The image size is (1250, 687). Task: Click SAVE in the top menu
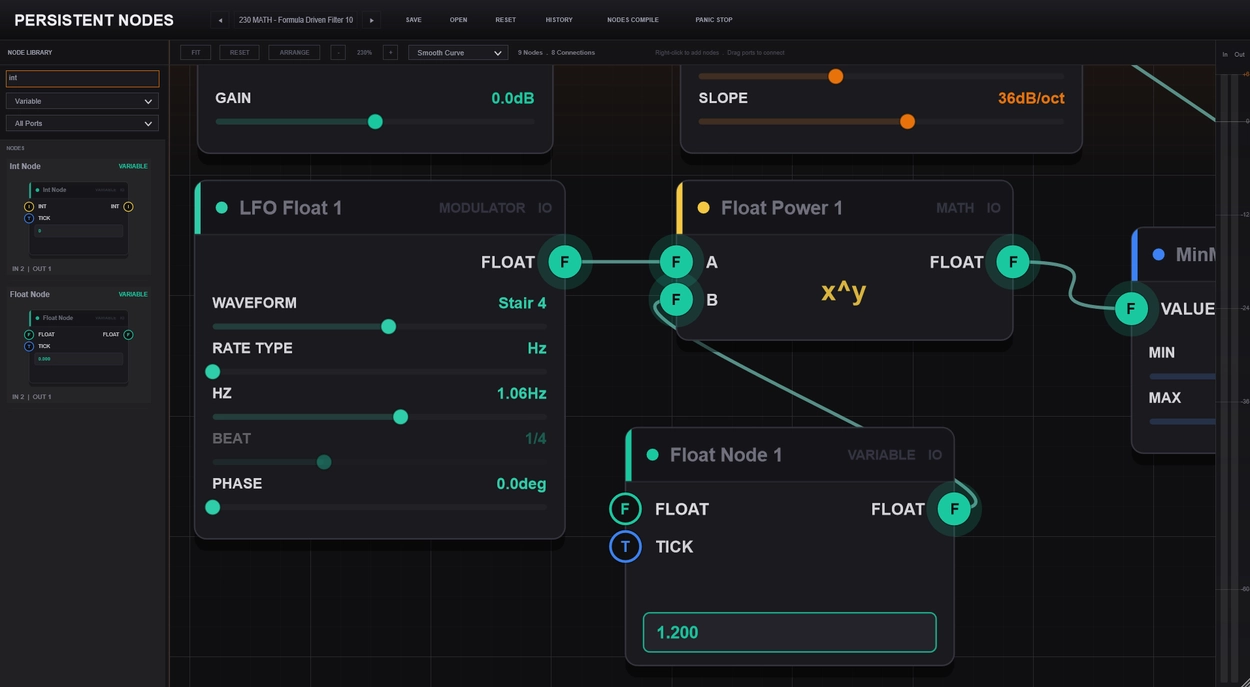point(413,20)
